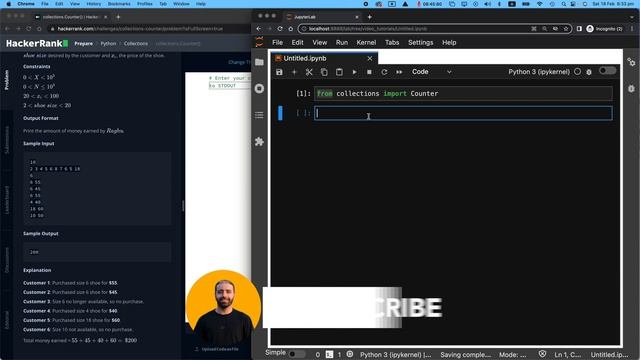Open the Chrome menu in macOS menu bar

(26, 4)
